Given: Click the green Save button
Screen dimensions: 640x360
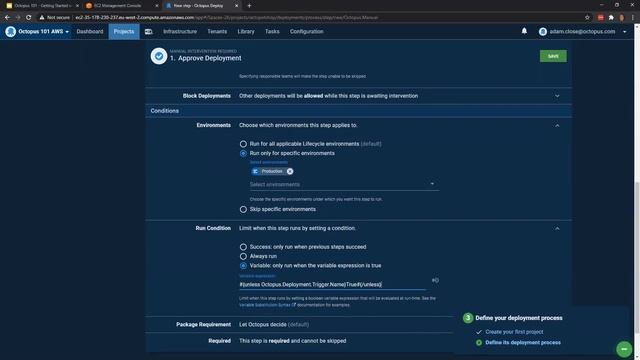Looking at the screenshot, I should pyautogui.click(x=553, y=56).
